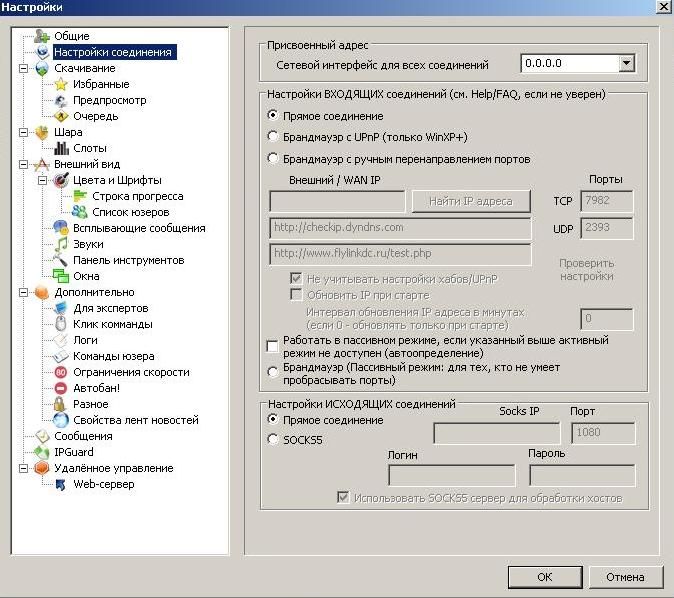Click the Найти IP адреса button

471,201
